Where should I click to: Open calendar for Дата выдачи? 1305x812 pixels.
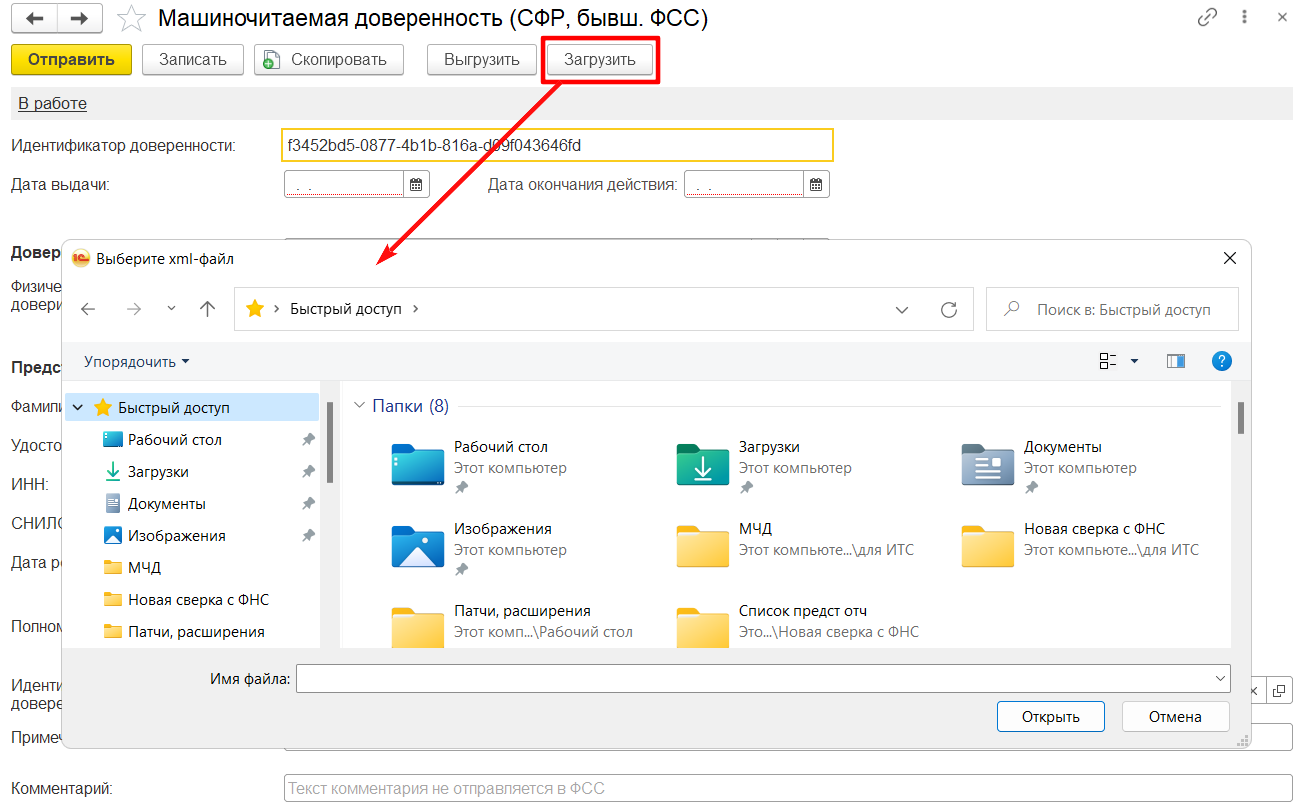click(x=416, y=184)
